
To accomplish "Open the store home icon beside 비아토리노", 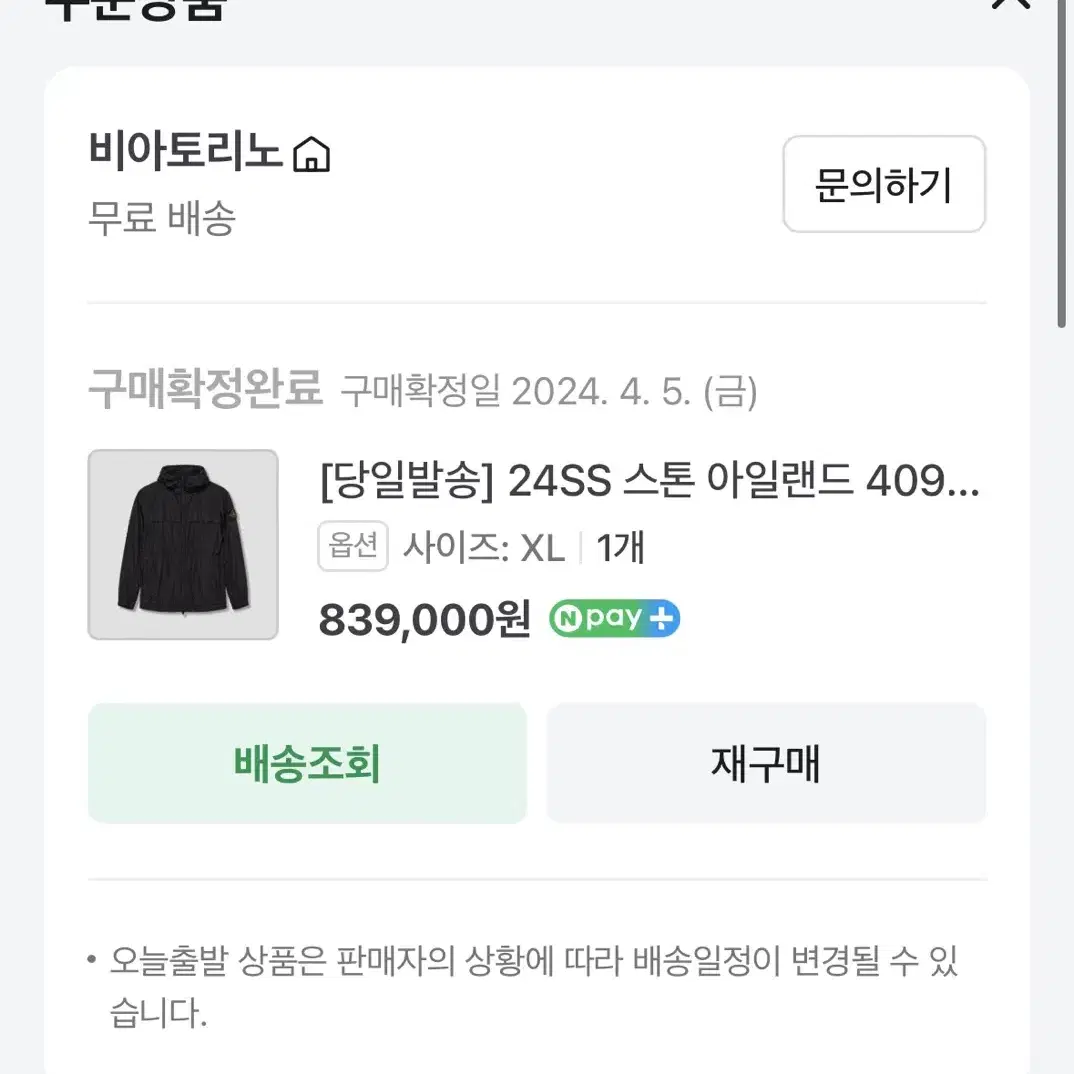I will (312, 154).
